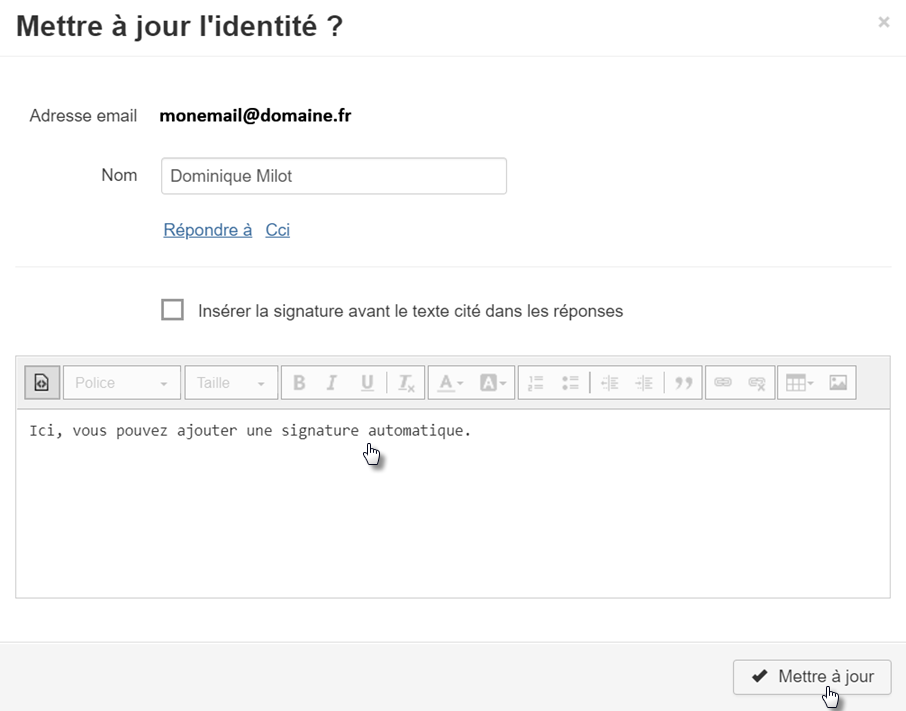Insert a block quote
The width and height of the screenshot is (906, 711).
click(684, 383)
